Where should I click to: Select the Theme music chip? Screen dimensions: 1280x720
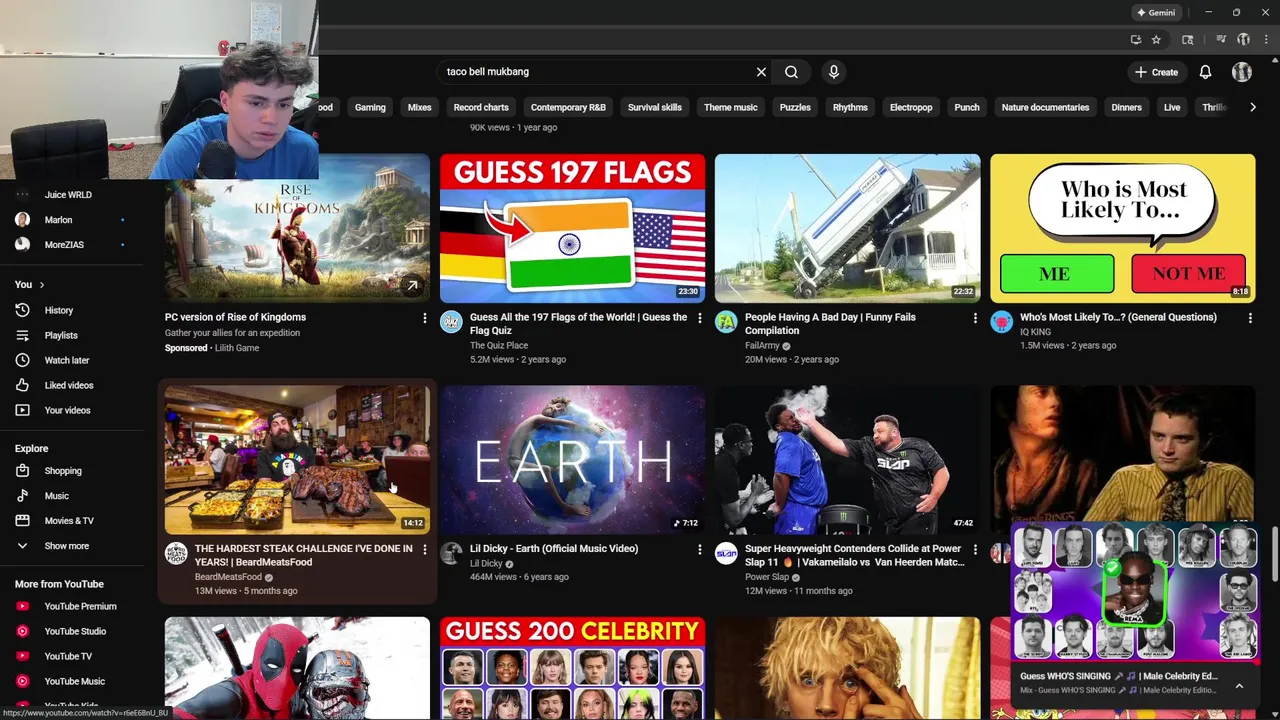(x=731, y=107)
